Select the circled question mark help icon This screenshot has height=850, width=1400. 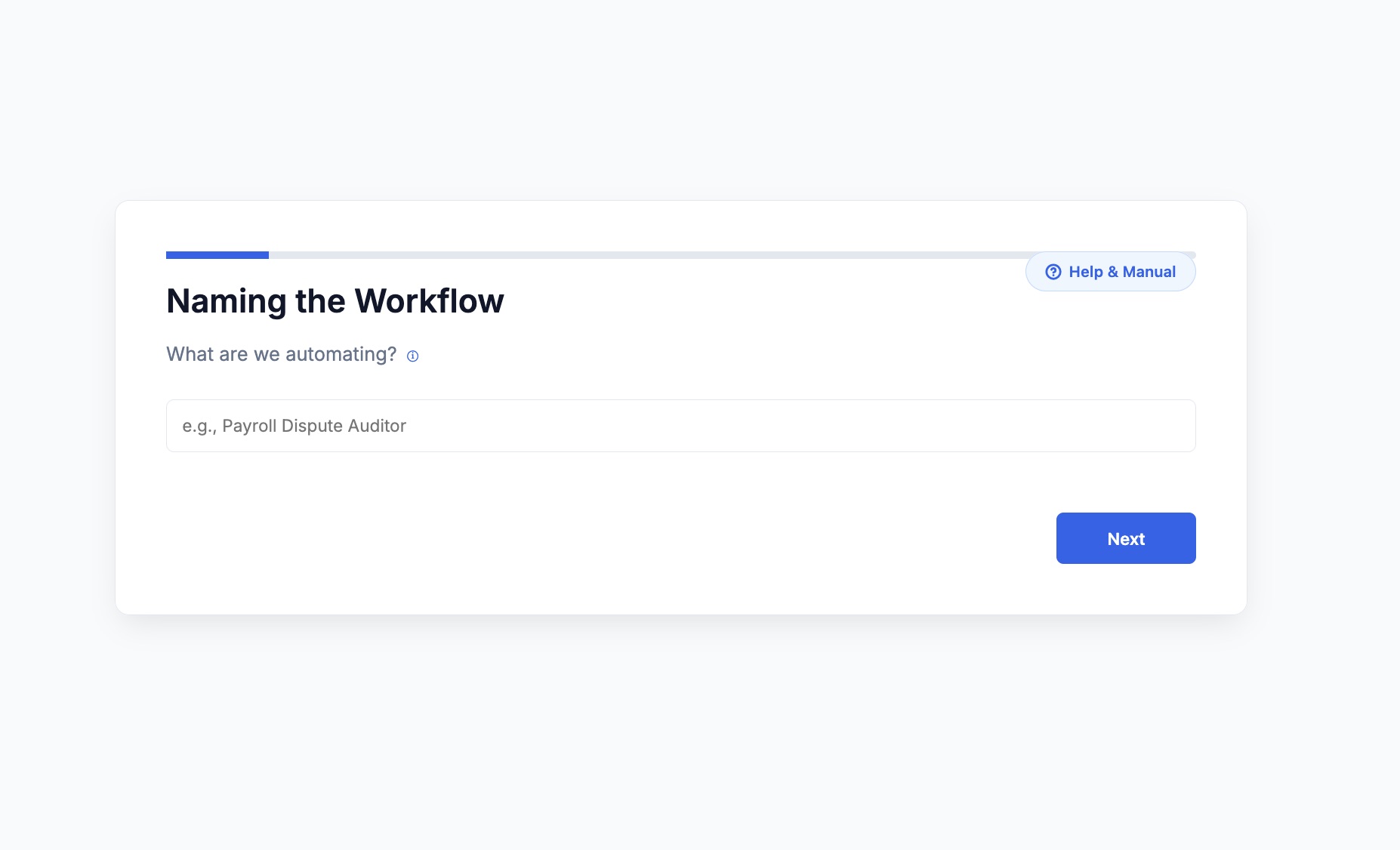click(1053, 272)
